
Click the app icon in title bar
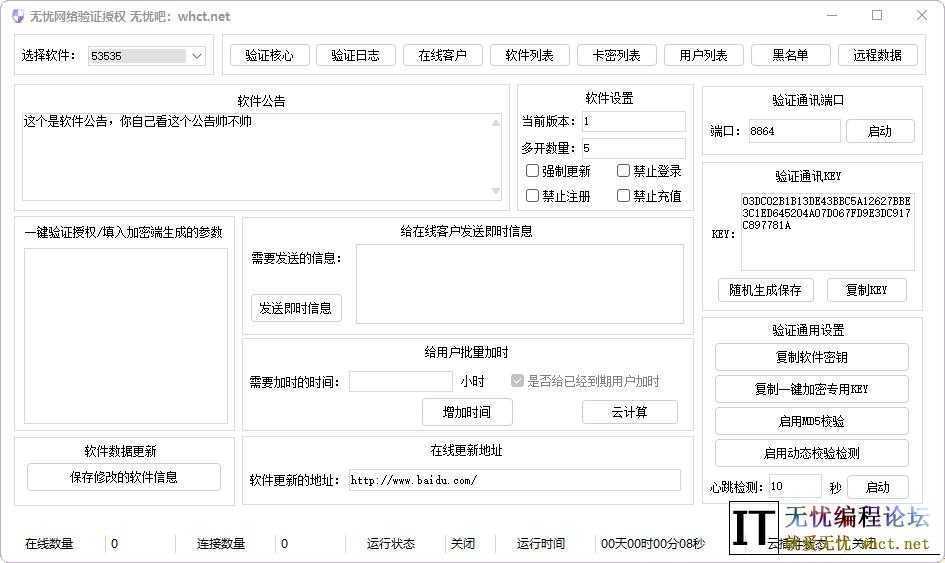[17, 16]
